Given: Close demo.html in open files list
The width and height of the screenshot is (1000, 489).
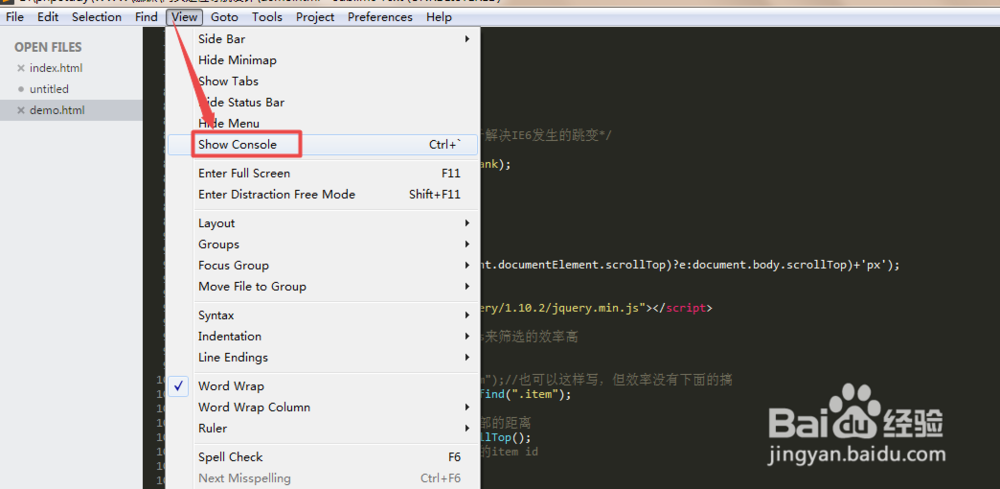Looking at the screenshot, I should pos(21,110).
